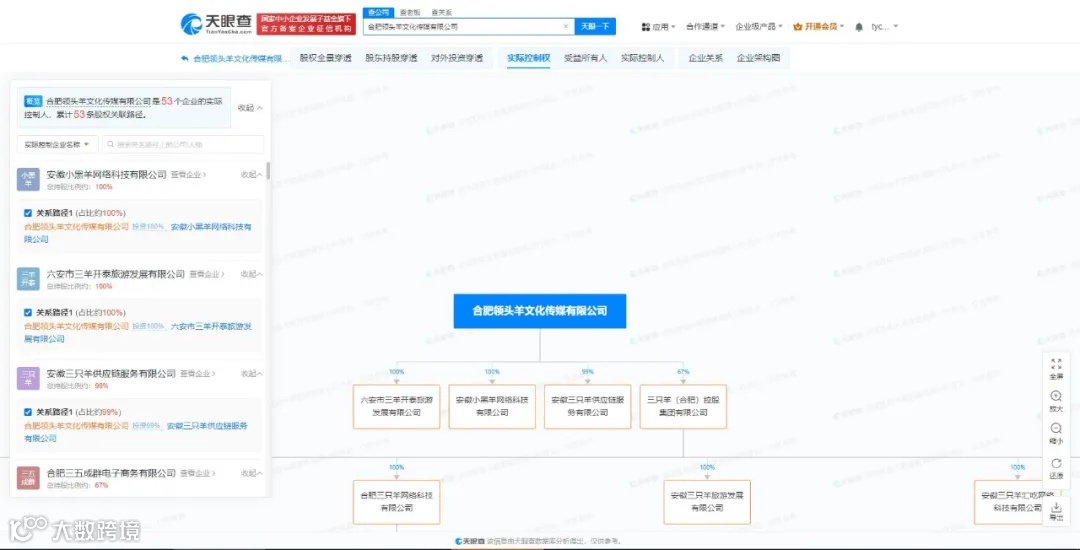
Task: Click the 三羊开泰 company avatar icon
Action: pyautogui.click(x=28, y=279)
